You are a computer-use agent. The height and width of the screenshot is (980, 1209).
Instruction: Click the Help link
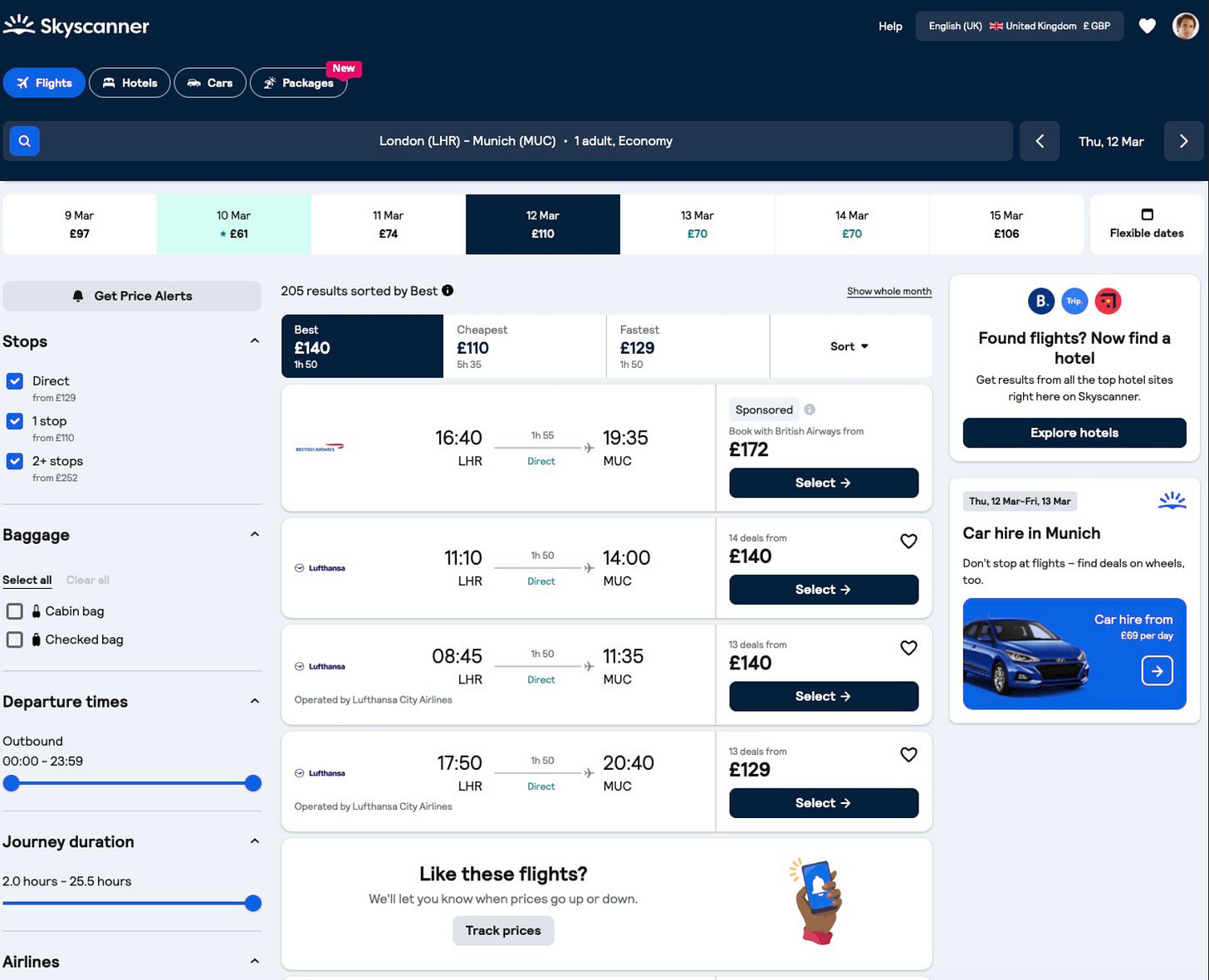coord(890,26)
